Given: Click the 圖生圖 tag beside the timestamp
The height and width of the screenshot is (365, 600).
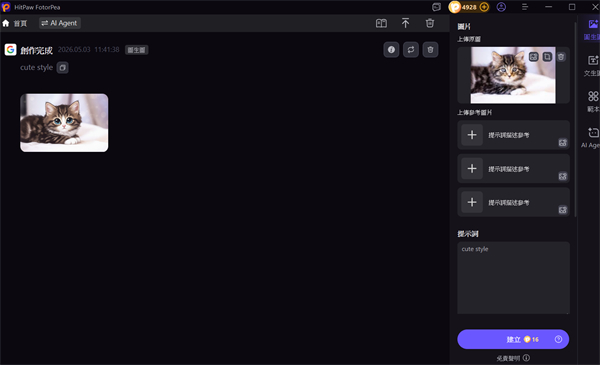Looking at the screenshot, I should point(136,50).
